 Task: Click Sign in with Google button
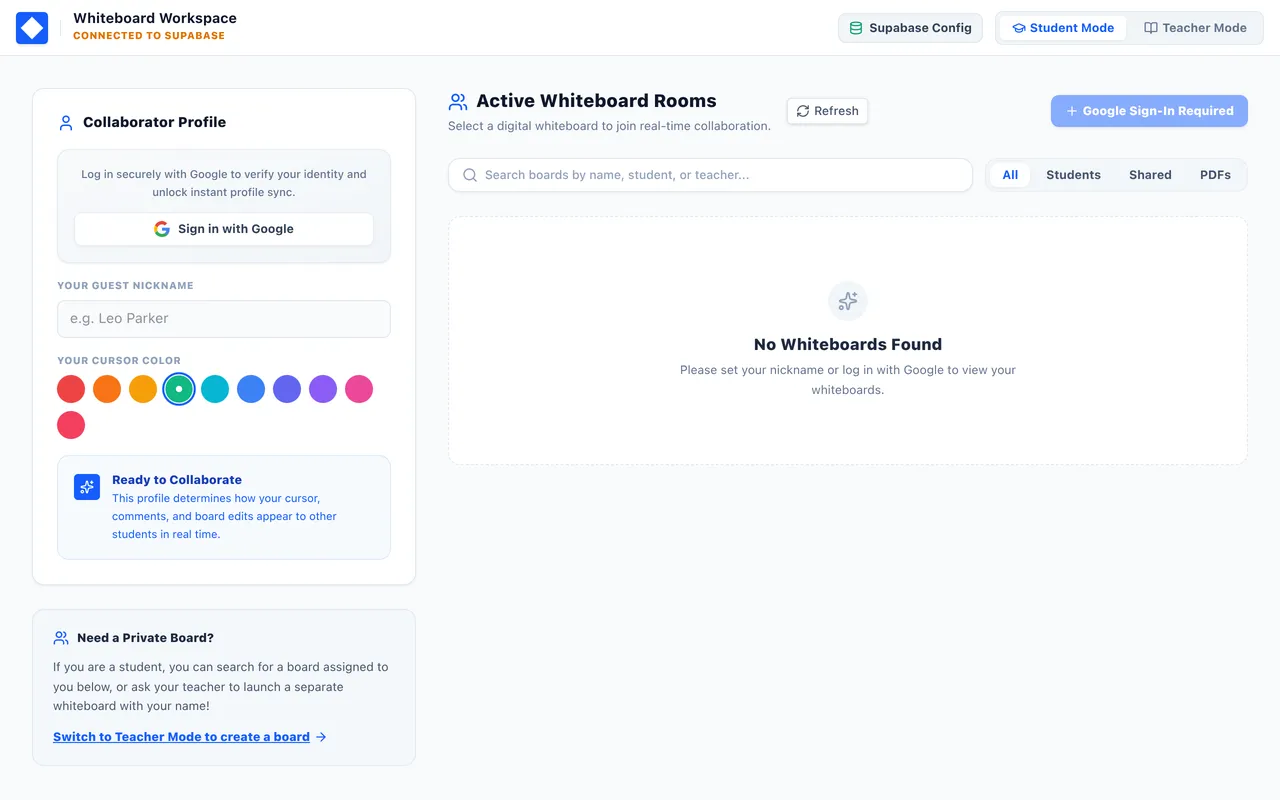click(x=224, y=229)
